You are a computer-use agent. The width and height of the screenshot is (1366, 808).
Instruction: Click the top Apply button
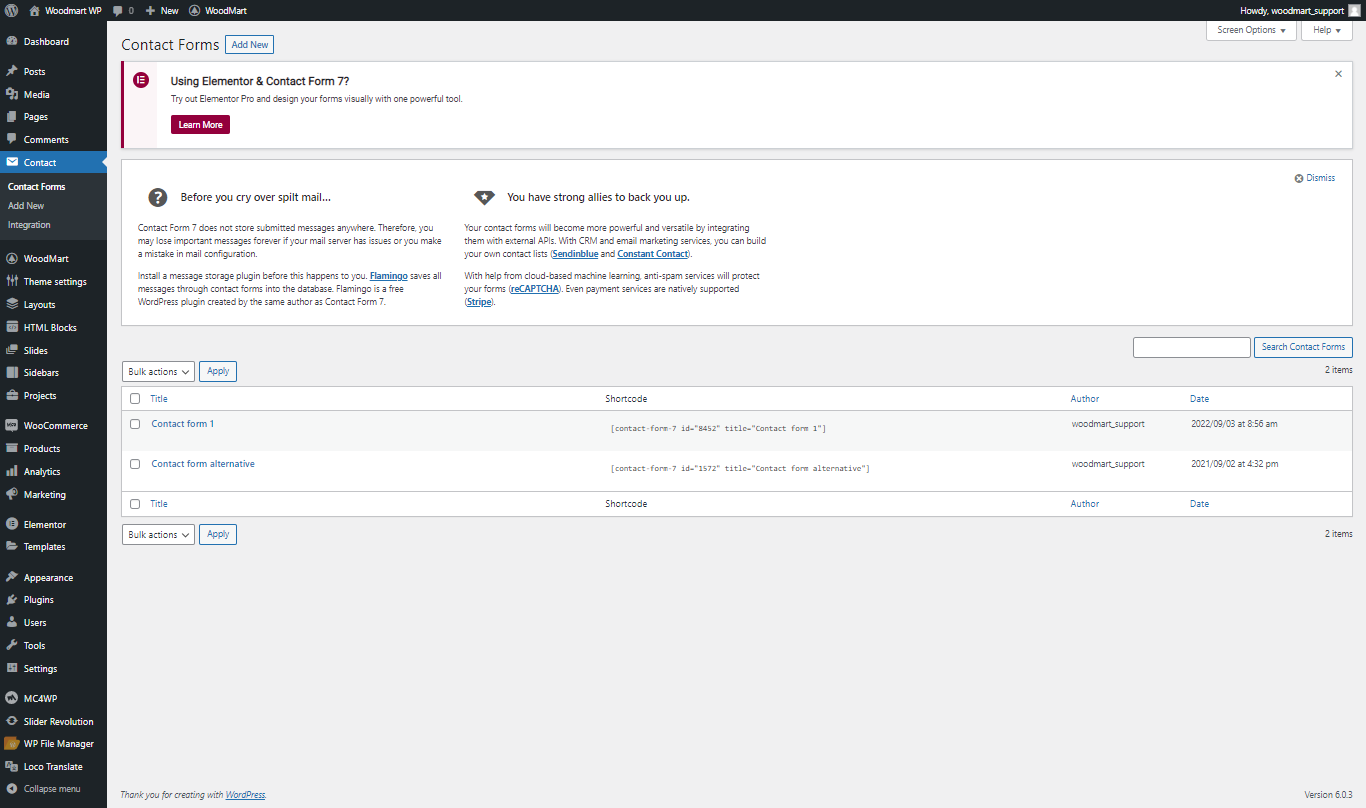pyautogui.click(x=218, y=372)
